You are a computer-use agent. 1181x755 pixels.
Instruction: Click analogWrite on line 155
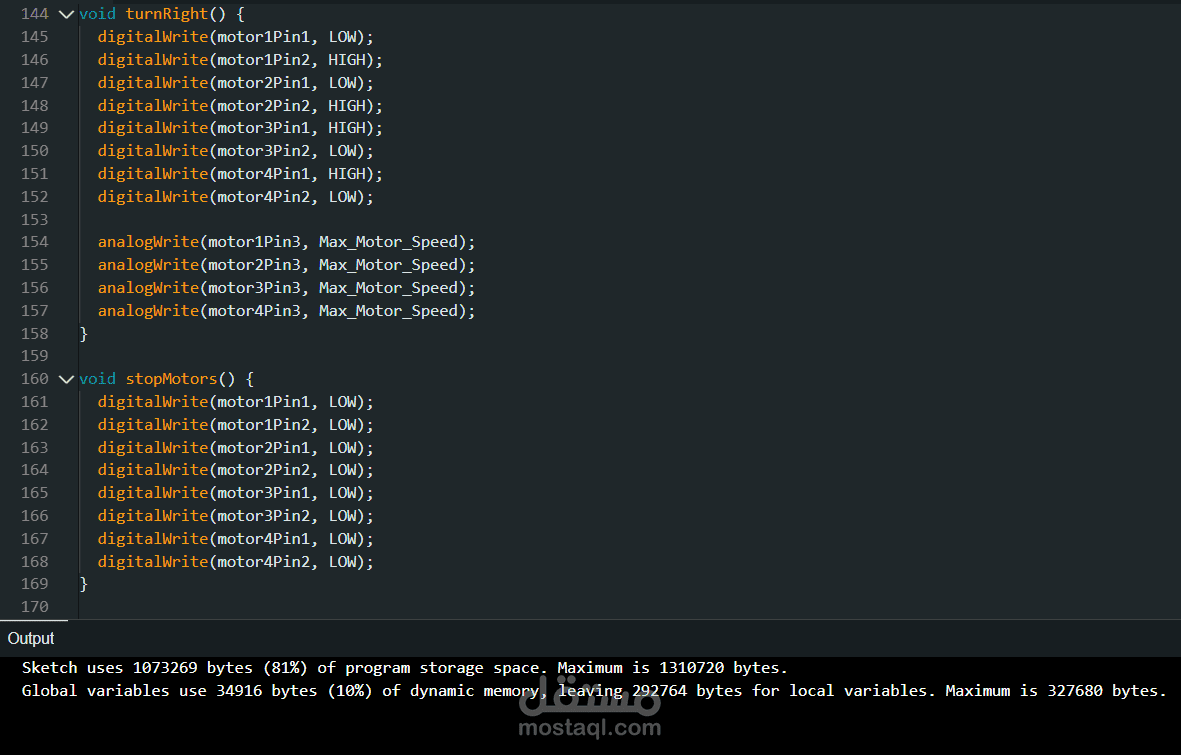(148, 265)
